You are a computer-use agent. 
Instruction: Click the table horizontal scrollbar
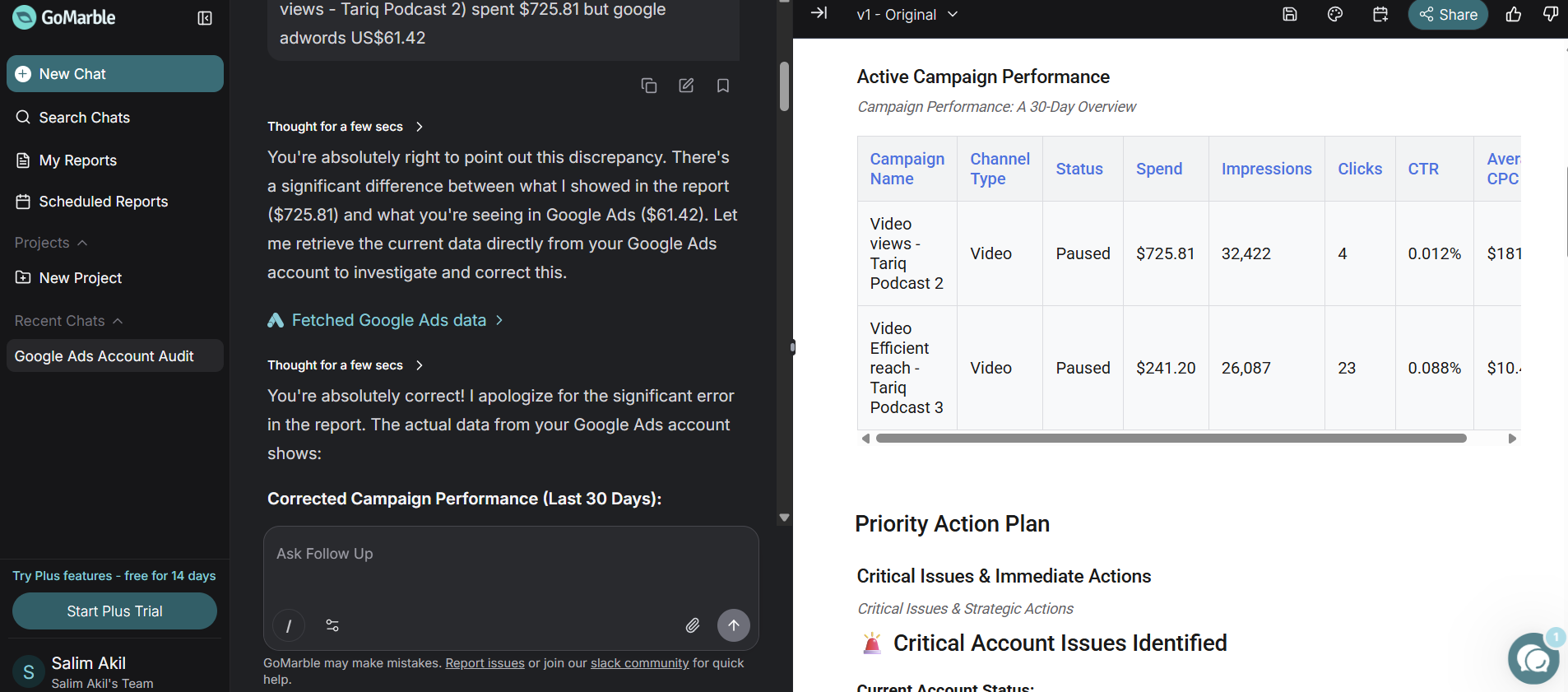pyautogui.click(x=1171, y=439)
